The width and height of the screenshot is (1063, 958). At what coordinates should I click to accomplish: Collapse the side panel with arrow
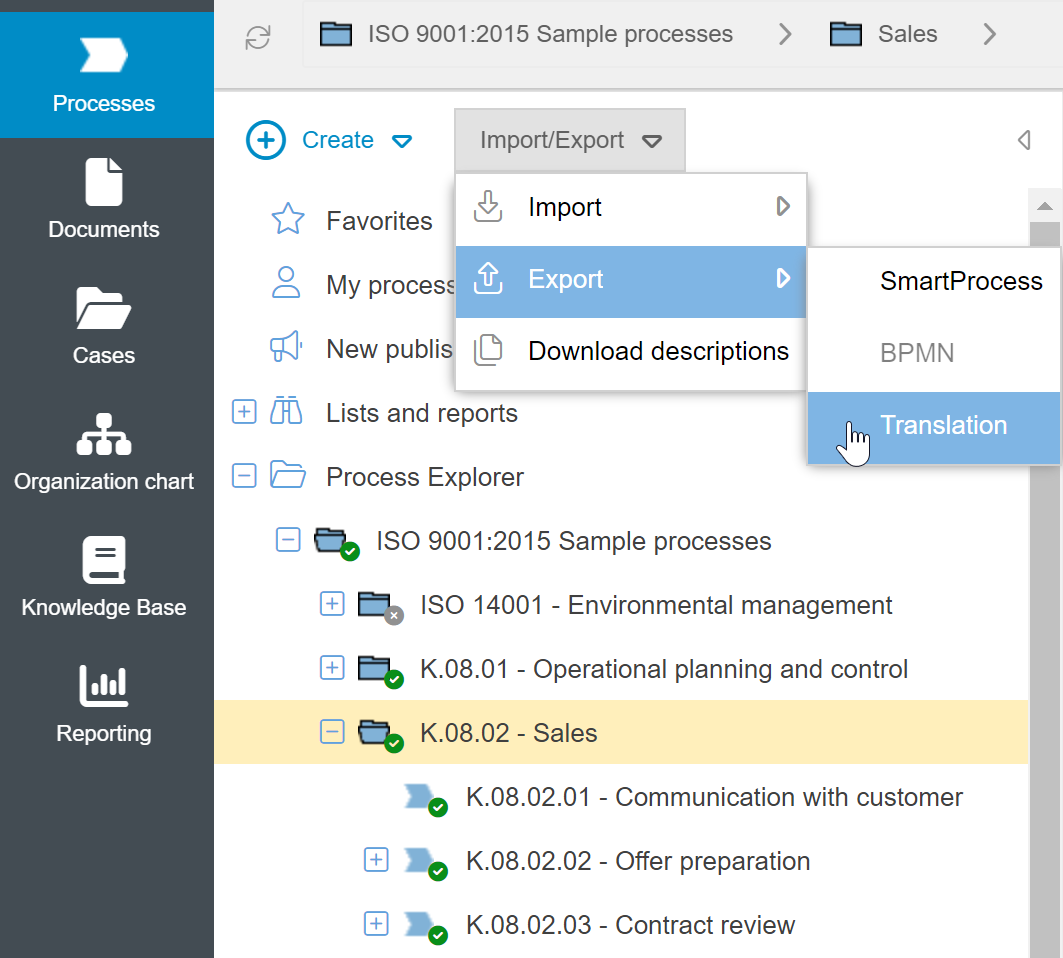pyautogui.click(x=1023, y=140)
